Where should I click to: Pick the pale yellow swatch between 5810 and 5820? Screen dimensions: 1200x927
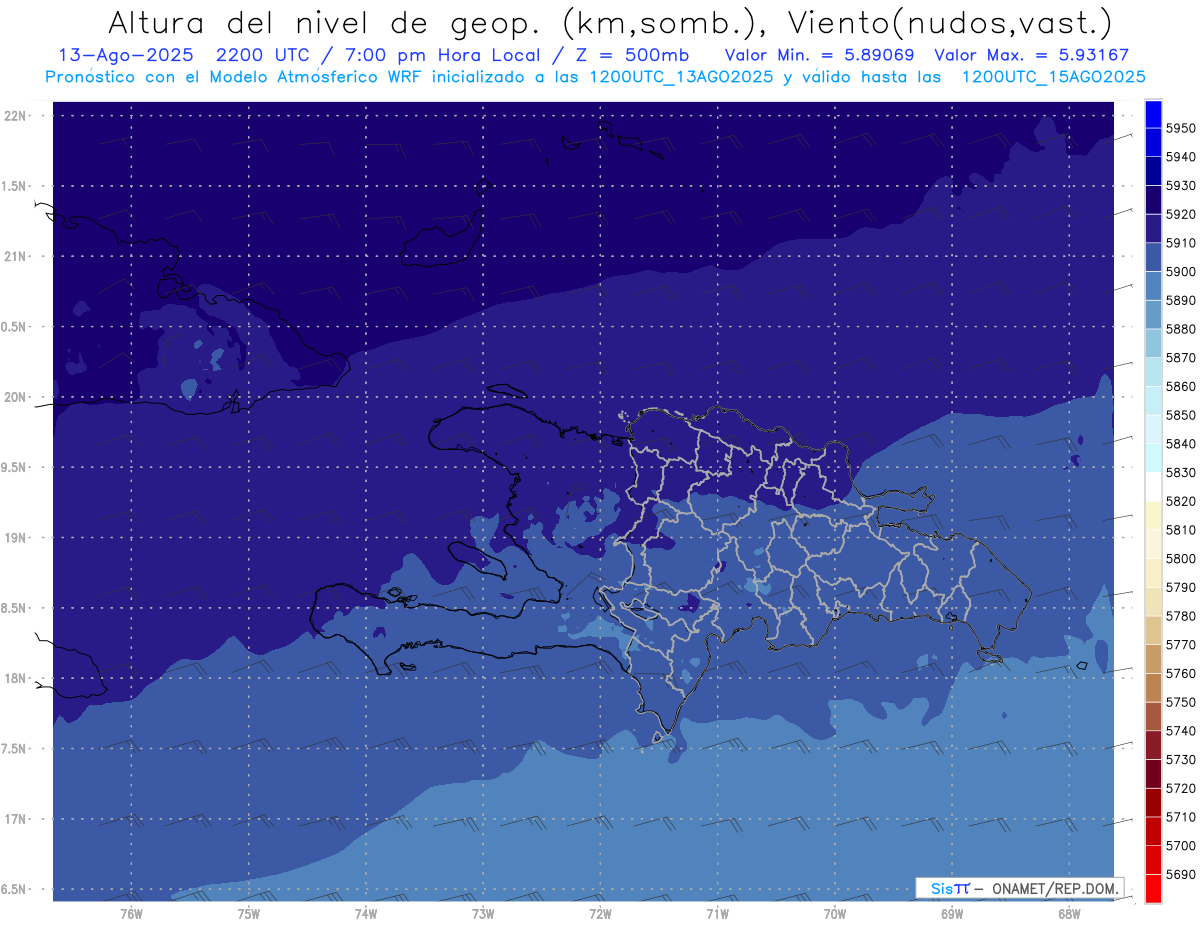coord(1153,515)
